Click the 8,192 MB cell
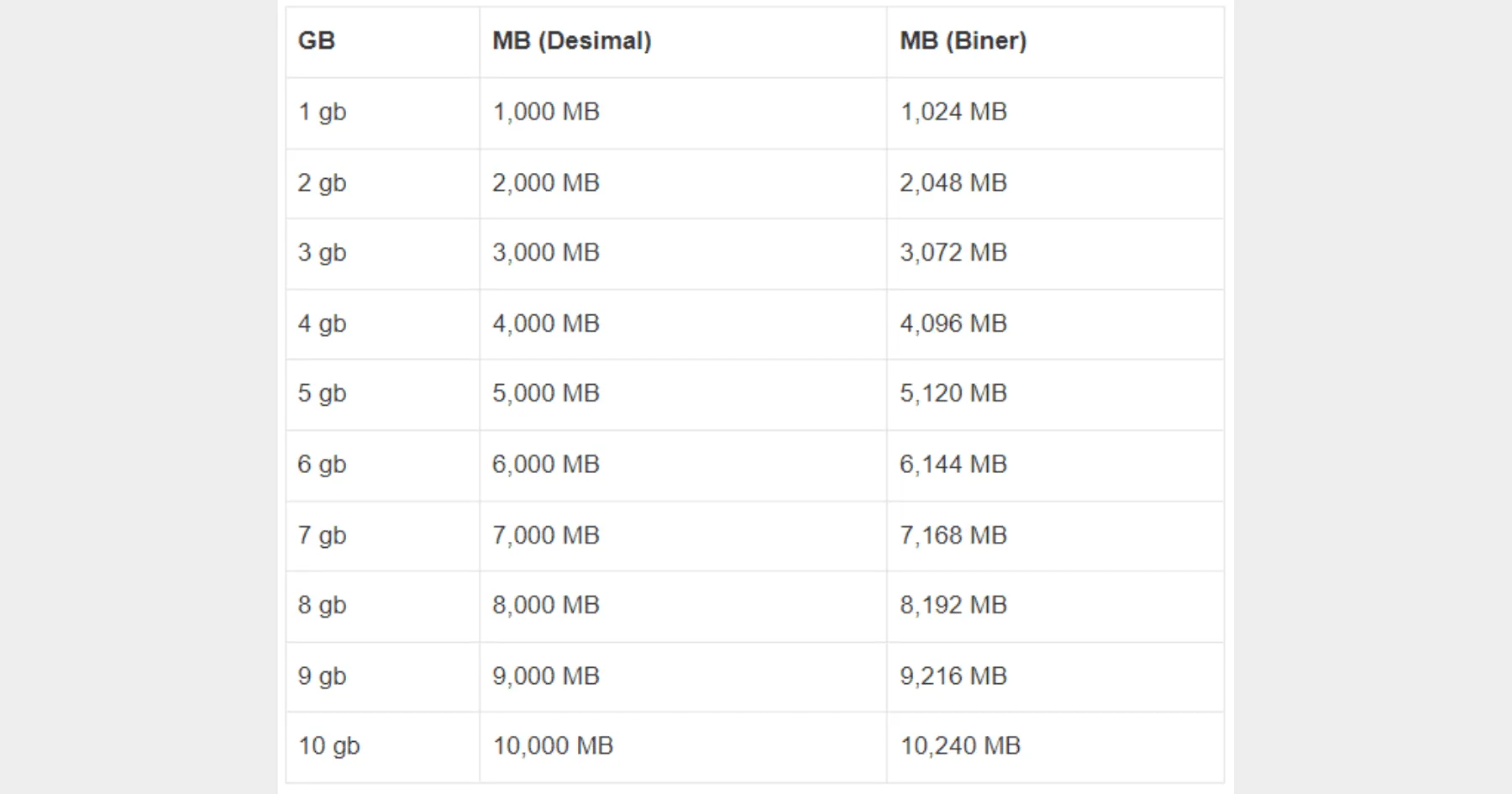The height and width of the screenshot is (794, 1512). [953, 605]
